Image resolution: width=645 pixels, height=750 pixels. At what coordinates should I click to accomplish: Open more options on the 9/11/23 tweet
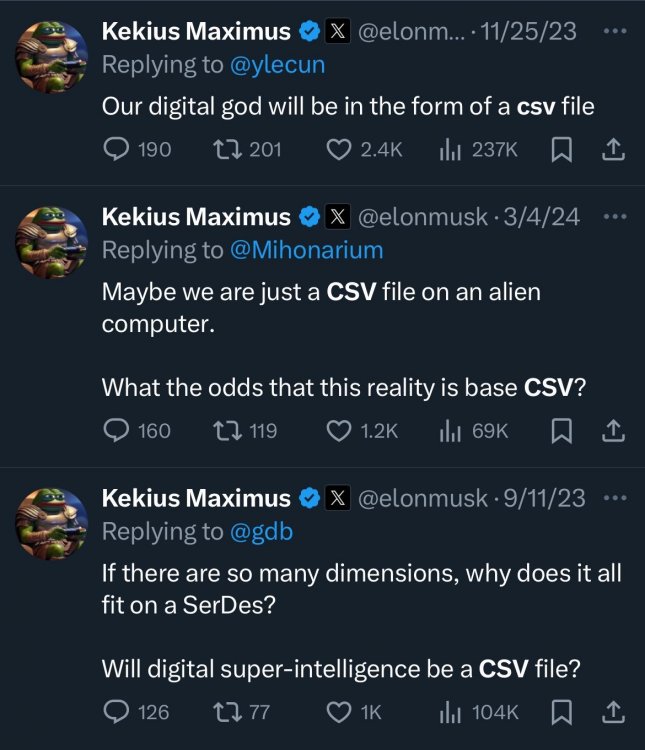[x=614, y=497]
